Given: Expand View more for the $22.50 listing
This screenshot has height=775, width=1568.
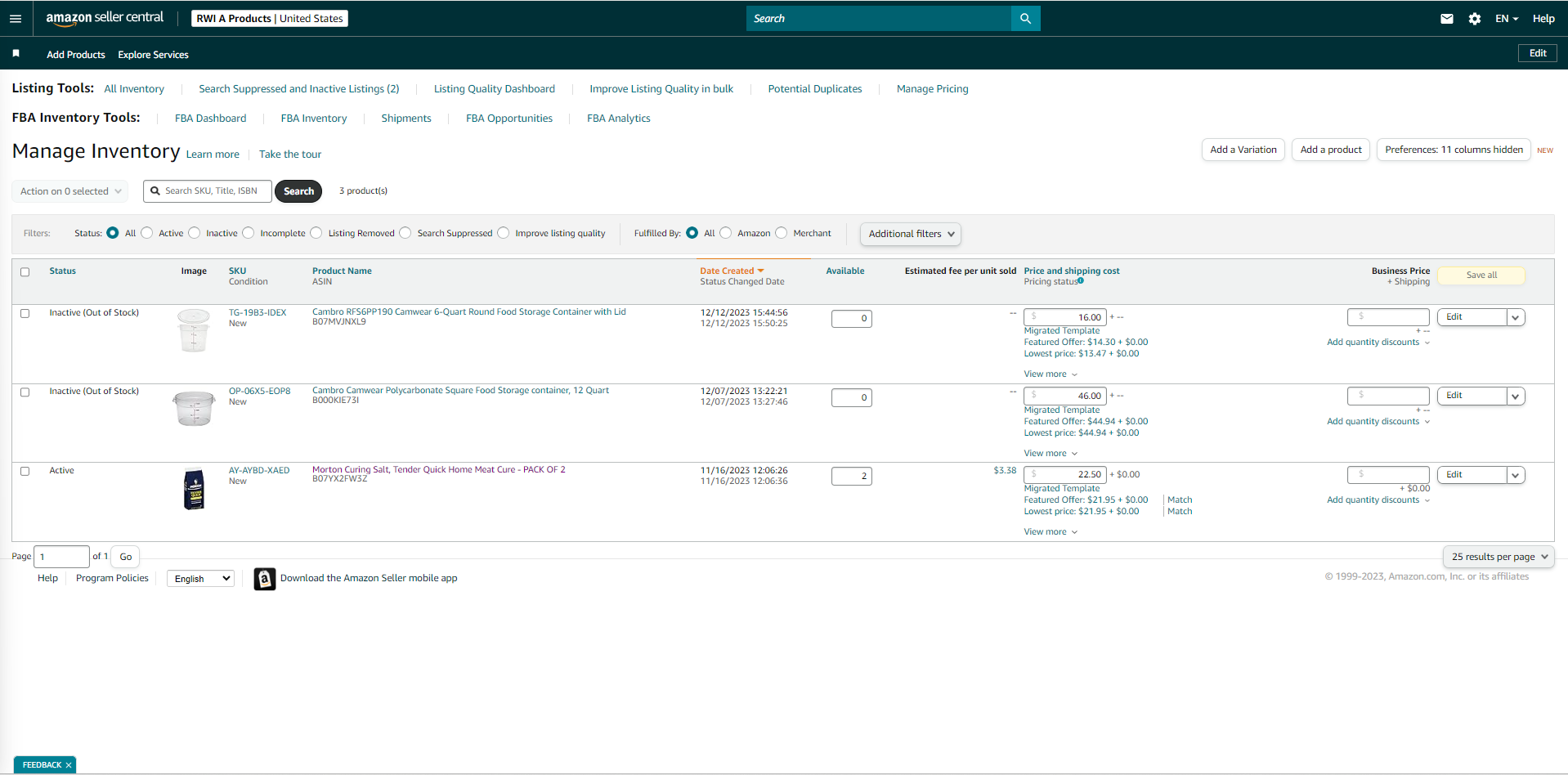Looking at the screenshot, I should coord(1051,532).
